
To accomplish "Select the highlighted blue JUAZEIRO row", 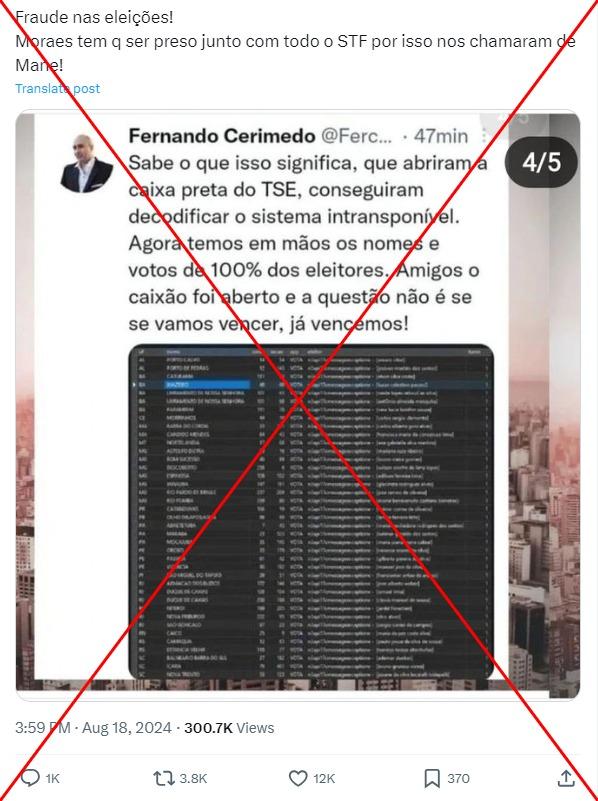I will pos(311,384).
